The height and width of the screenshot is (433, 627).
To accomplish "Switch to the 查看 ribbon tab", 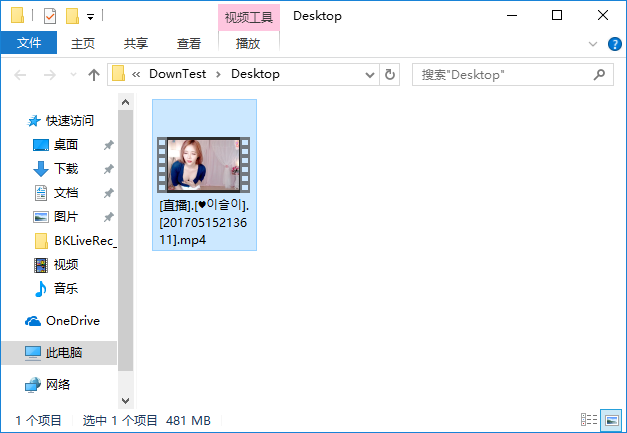I will click(189, 43).
